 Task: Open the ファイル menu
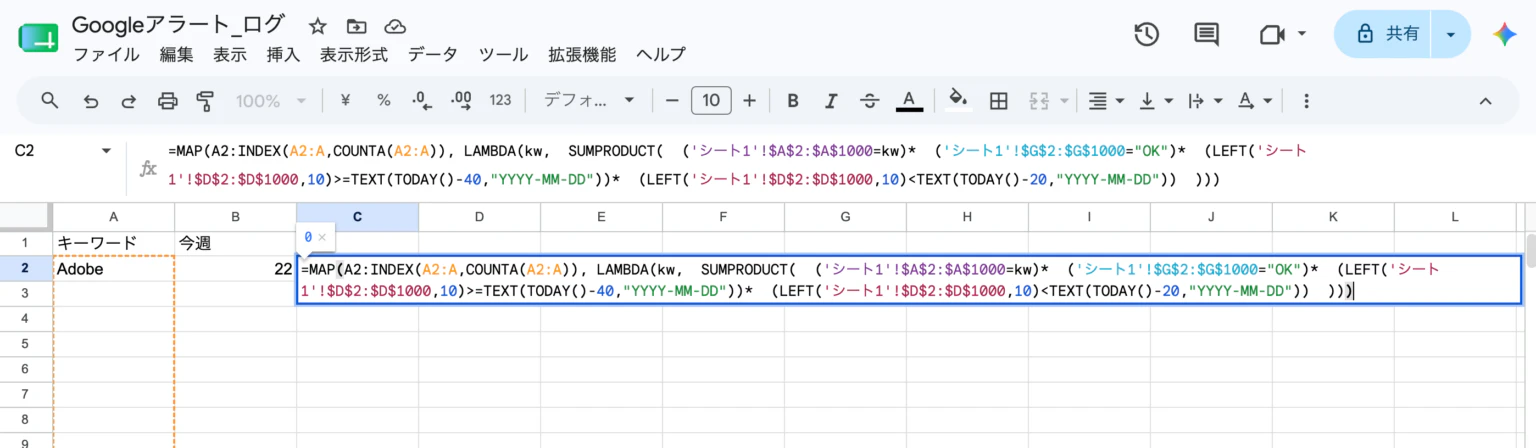[107, 55]
